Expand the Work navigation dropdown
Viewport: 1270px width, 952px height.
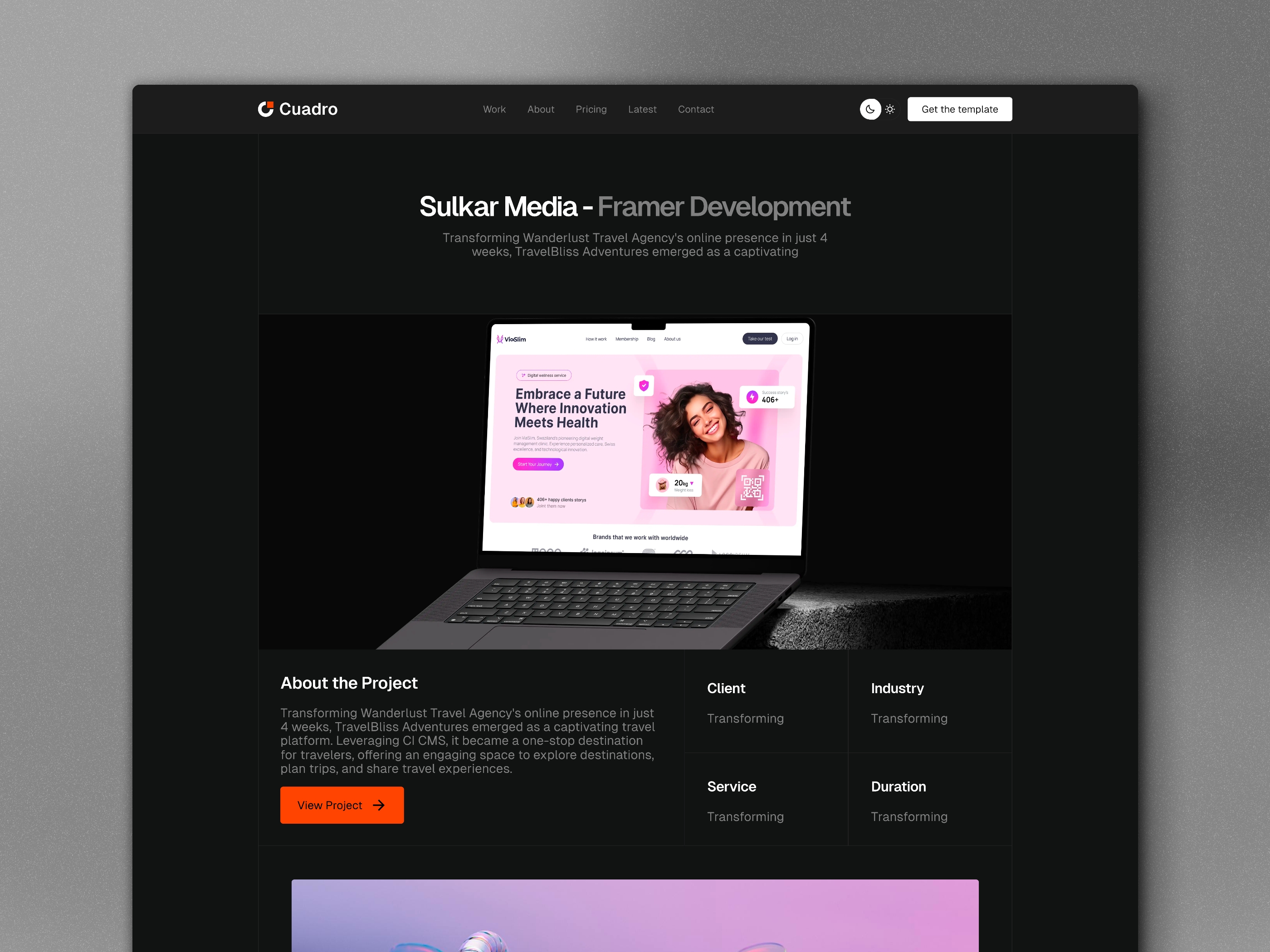(494, 109)
